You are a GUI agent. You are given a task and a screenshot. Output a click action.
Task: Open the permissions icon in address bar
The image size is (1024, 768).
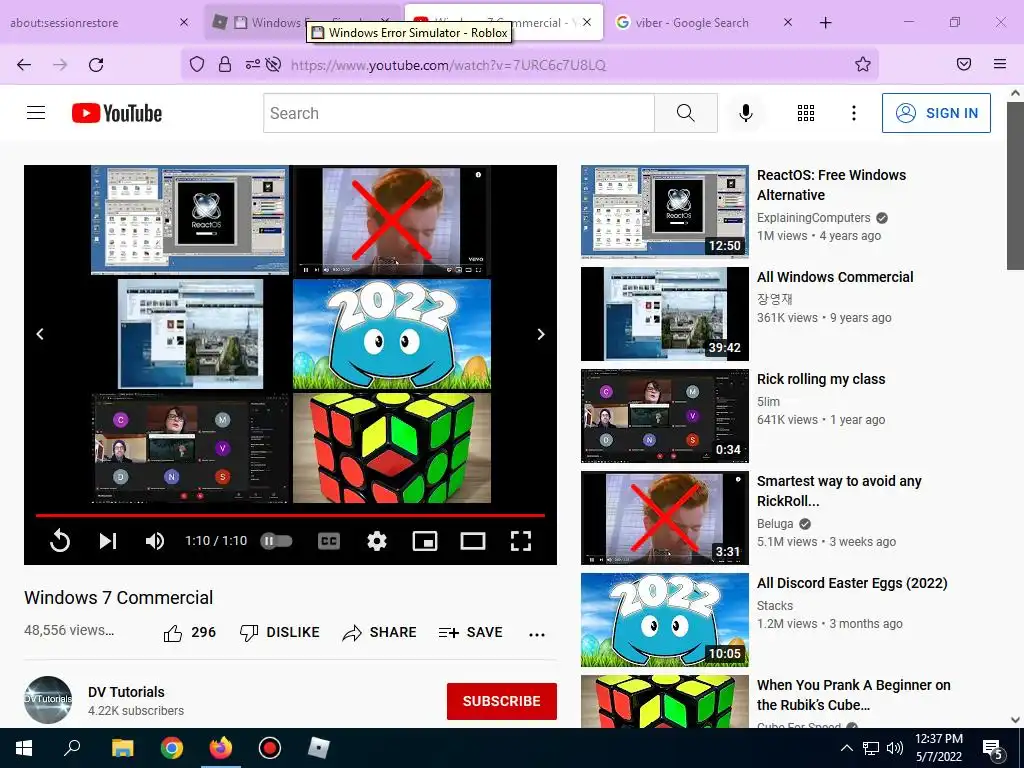point(253,64)
